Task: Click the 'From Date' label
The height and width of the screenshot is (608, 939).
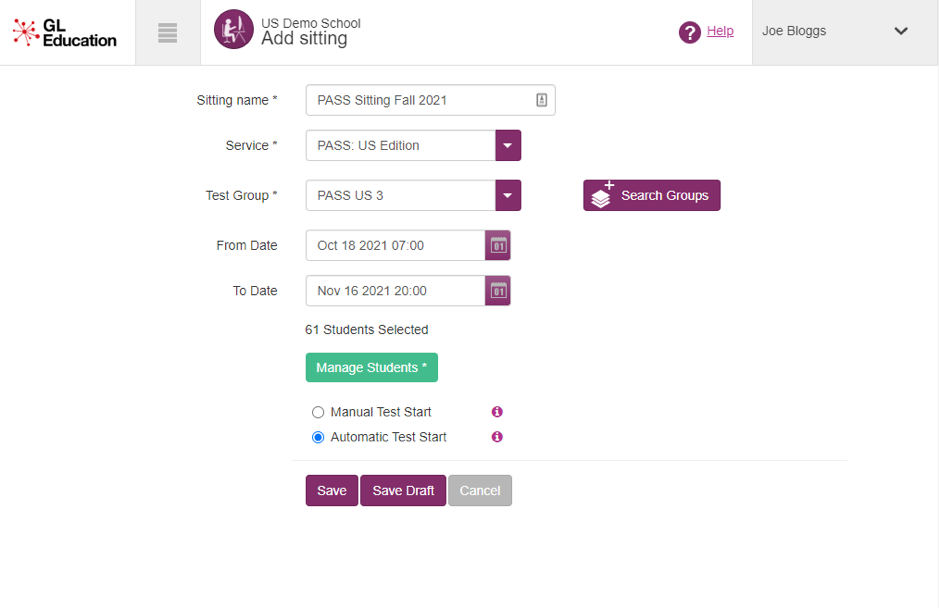Action: (x=247, y=246)
